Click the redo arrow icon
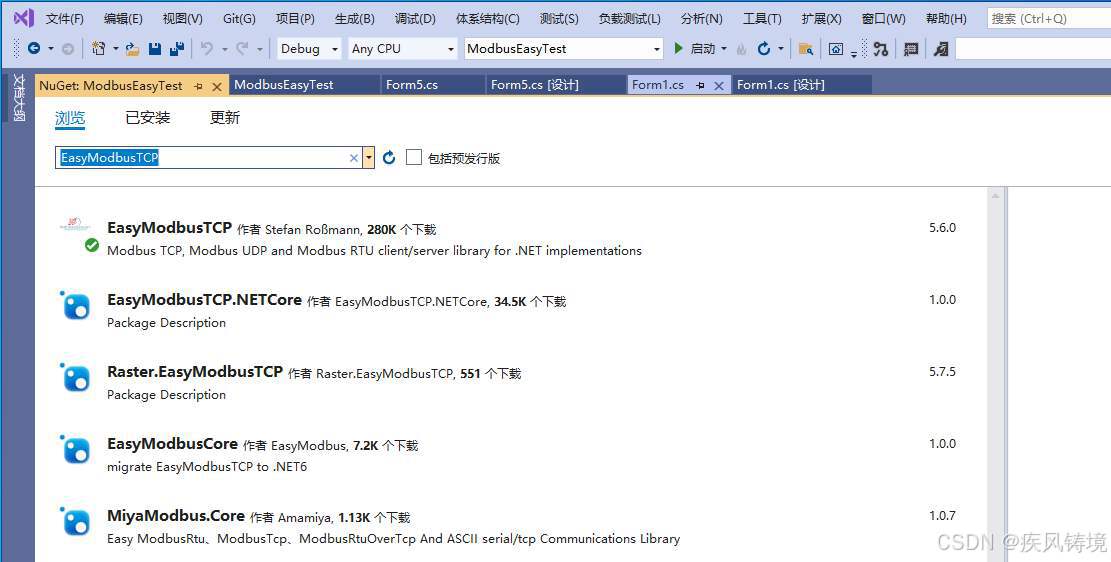Screen dimensions: 1111x562 (242, 49)
